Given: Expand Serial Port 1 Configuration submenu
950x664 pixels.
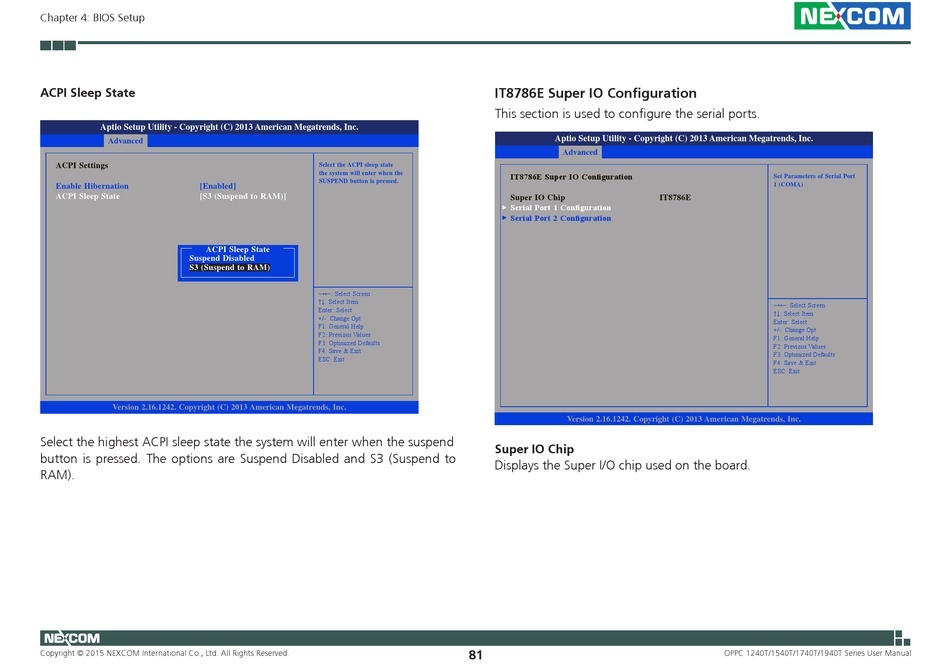Looking at the screenshot, I should [x=560, y=208].
